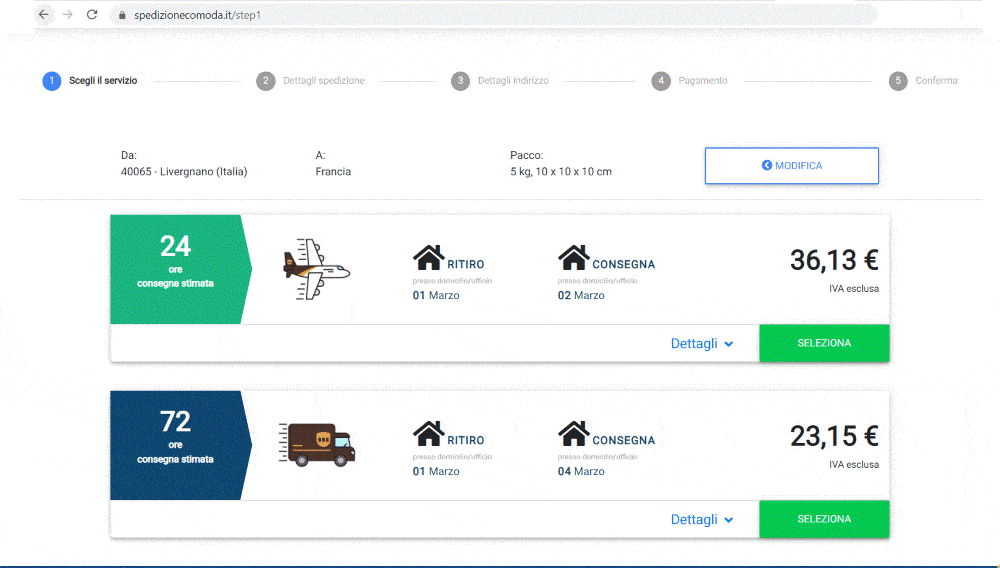Expand Dettagli for the 23,15 € option
Viewport: 1000px width, 568px height.
click(702, 519)
